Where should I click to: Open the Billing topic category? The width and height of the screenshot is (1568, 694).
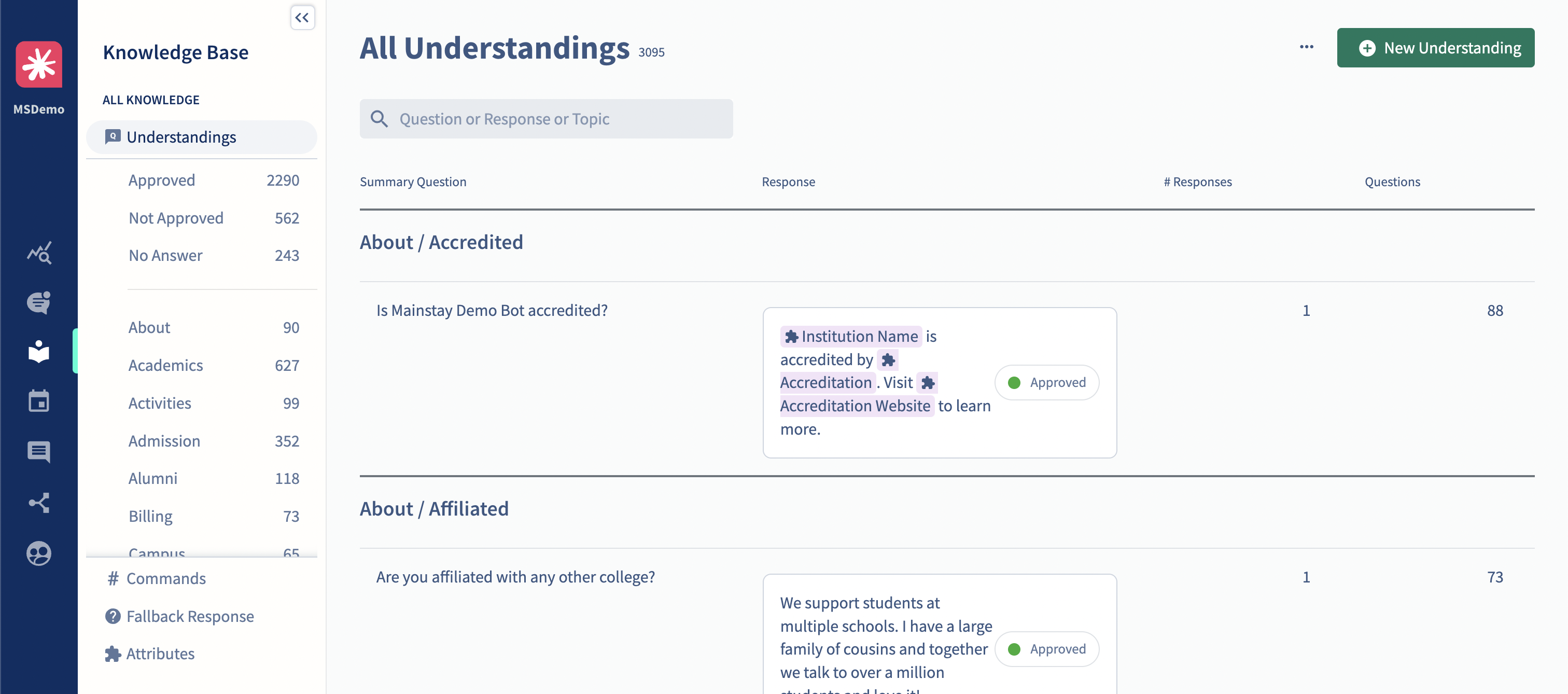214,516
